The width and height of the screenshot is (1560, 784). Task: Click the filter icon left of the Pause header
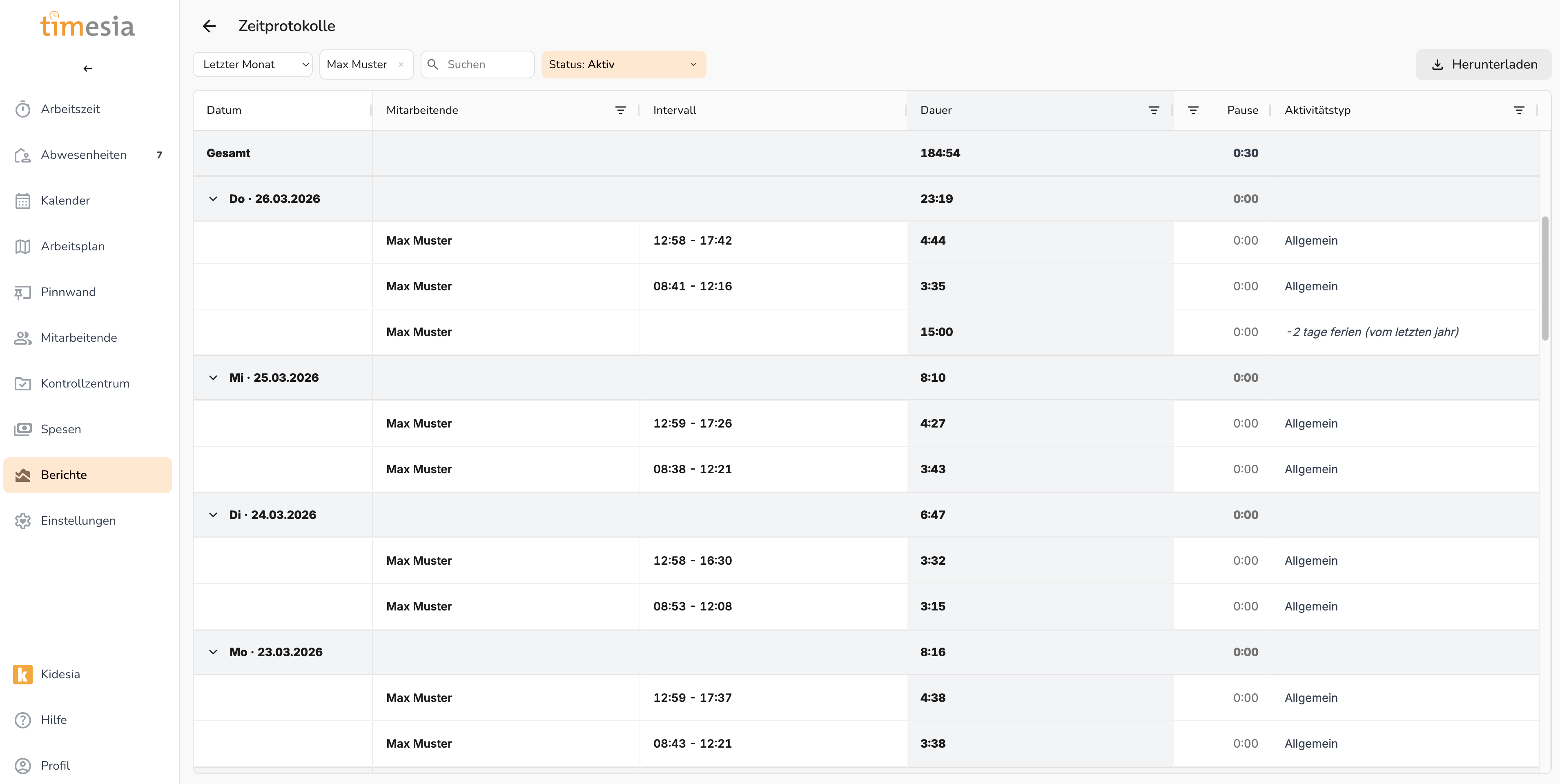coord(1192,110)
